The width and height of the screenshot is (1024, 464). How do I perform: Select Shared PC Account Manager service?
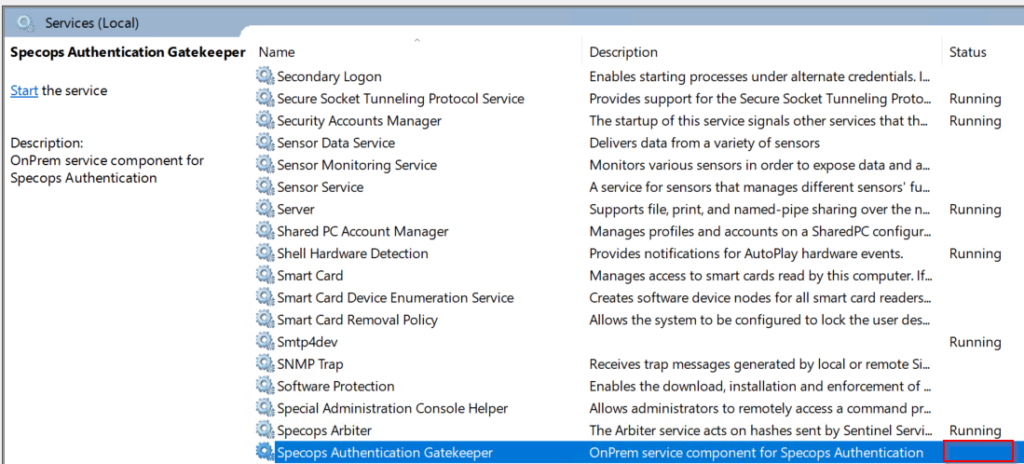point(363,231)
